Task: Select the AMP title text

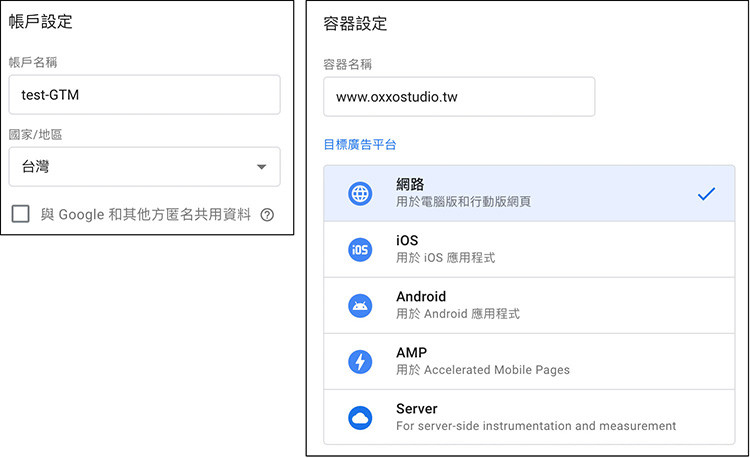Action: 411,353
